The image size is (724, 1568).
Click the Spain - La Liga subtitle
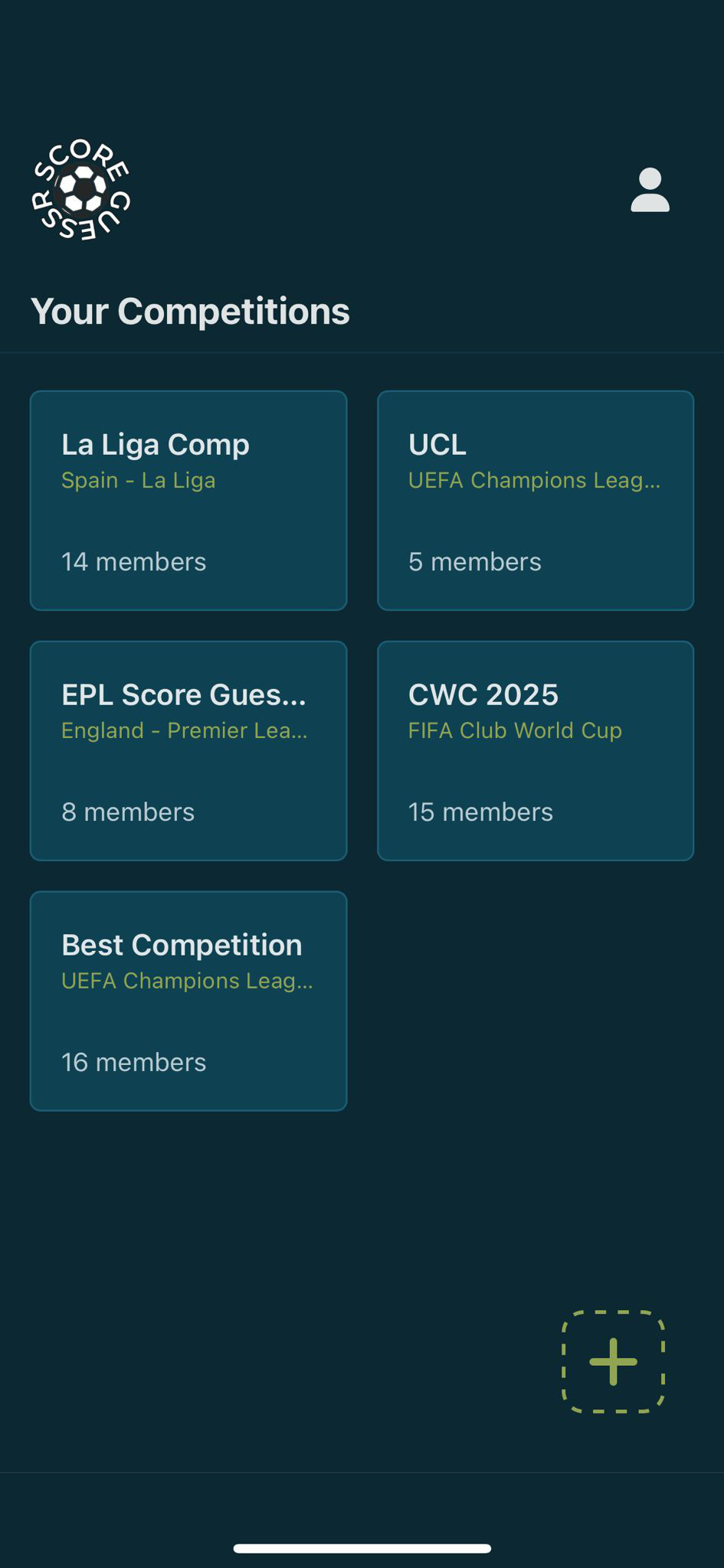click(139, 481)
